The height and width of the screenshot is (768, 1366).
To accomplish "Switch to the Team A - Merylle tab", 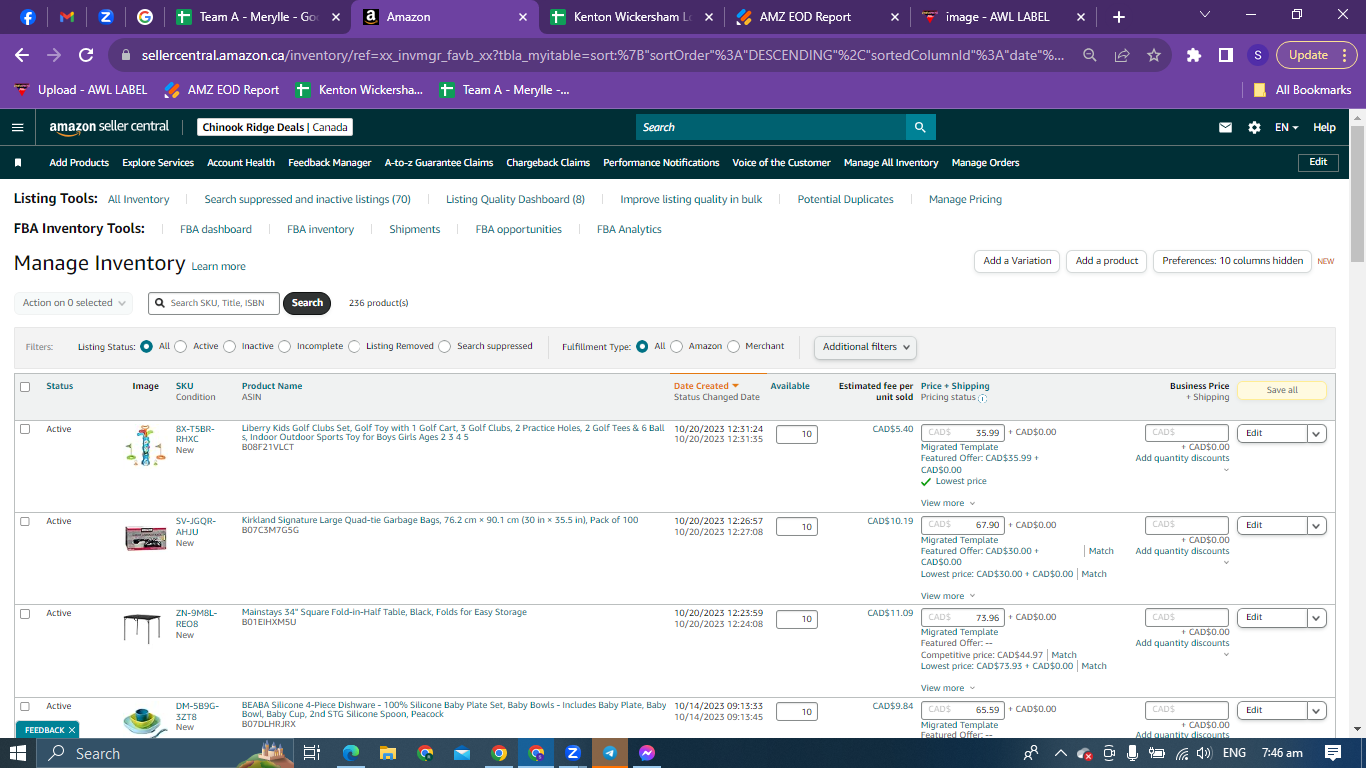I will click(x=258, y=17).
